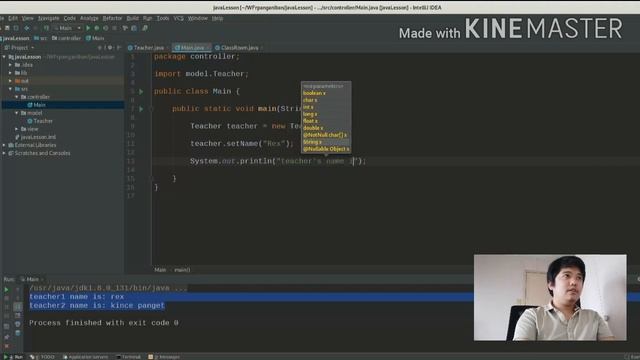Image resolution: width=640 pixels, height=360 pixels.
Task: Collapse the javaLesson project root node
Action: point(4,57)
